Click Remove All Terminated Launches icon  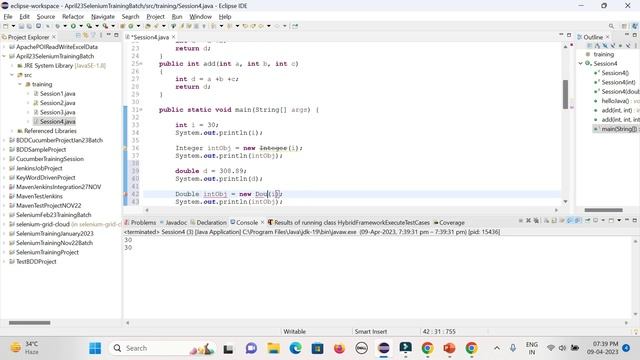tap(536, 220)
